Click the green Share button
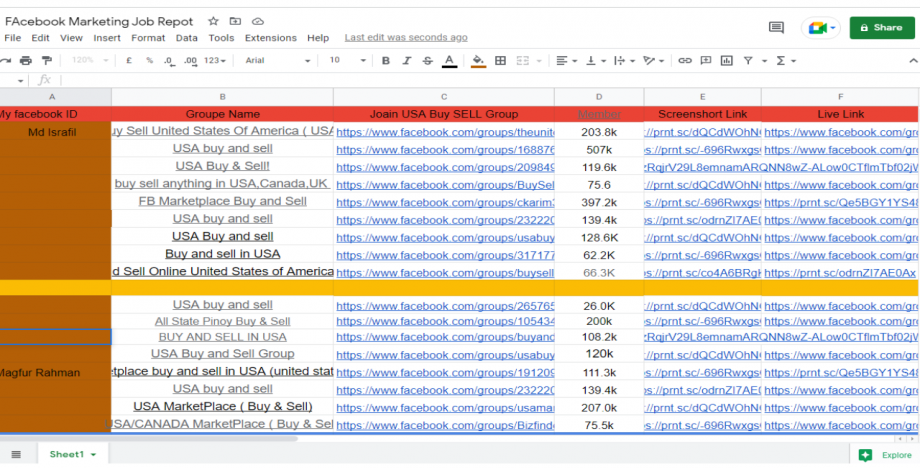Screen dimensions: 920x468 [x=881, y=28]
